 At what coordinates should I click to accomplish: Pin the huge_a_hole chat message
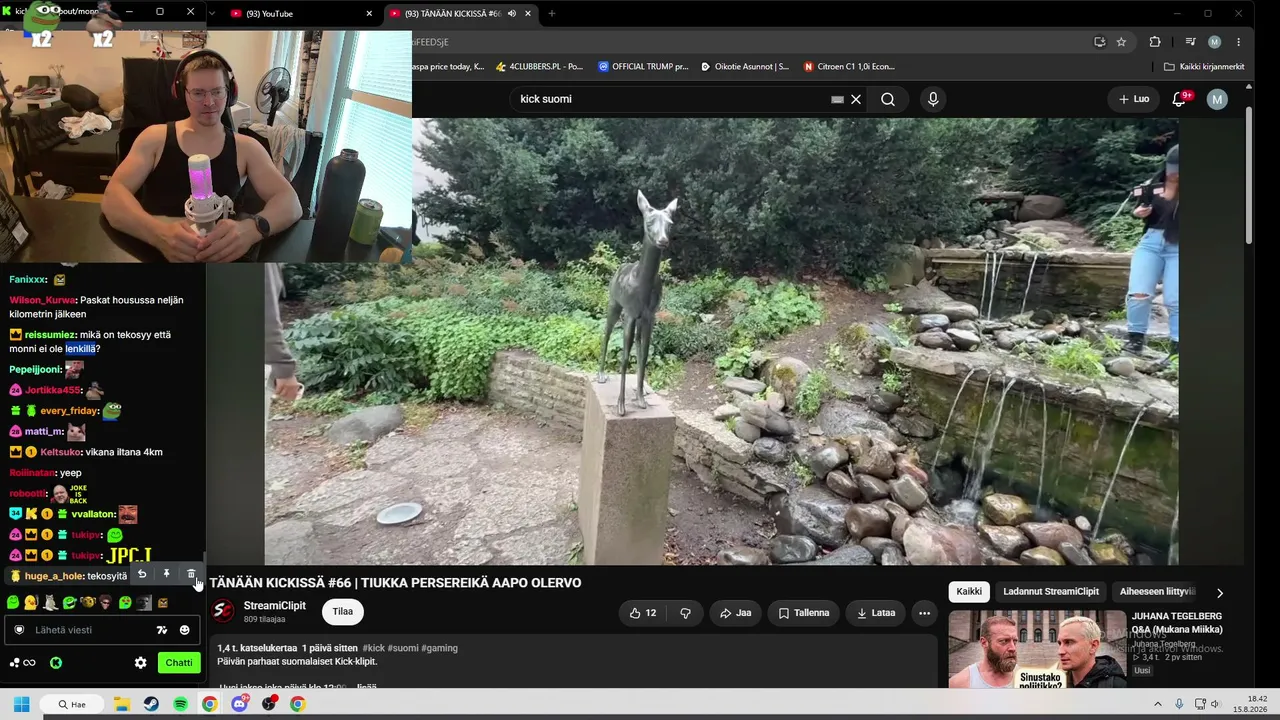click(166, 574)
